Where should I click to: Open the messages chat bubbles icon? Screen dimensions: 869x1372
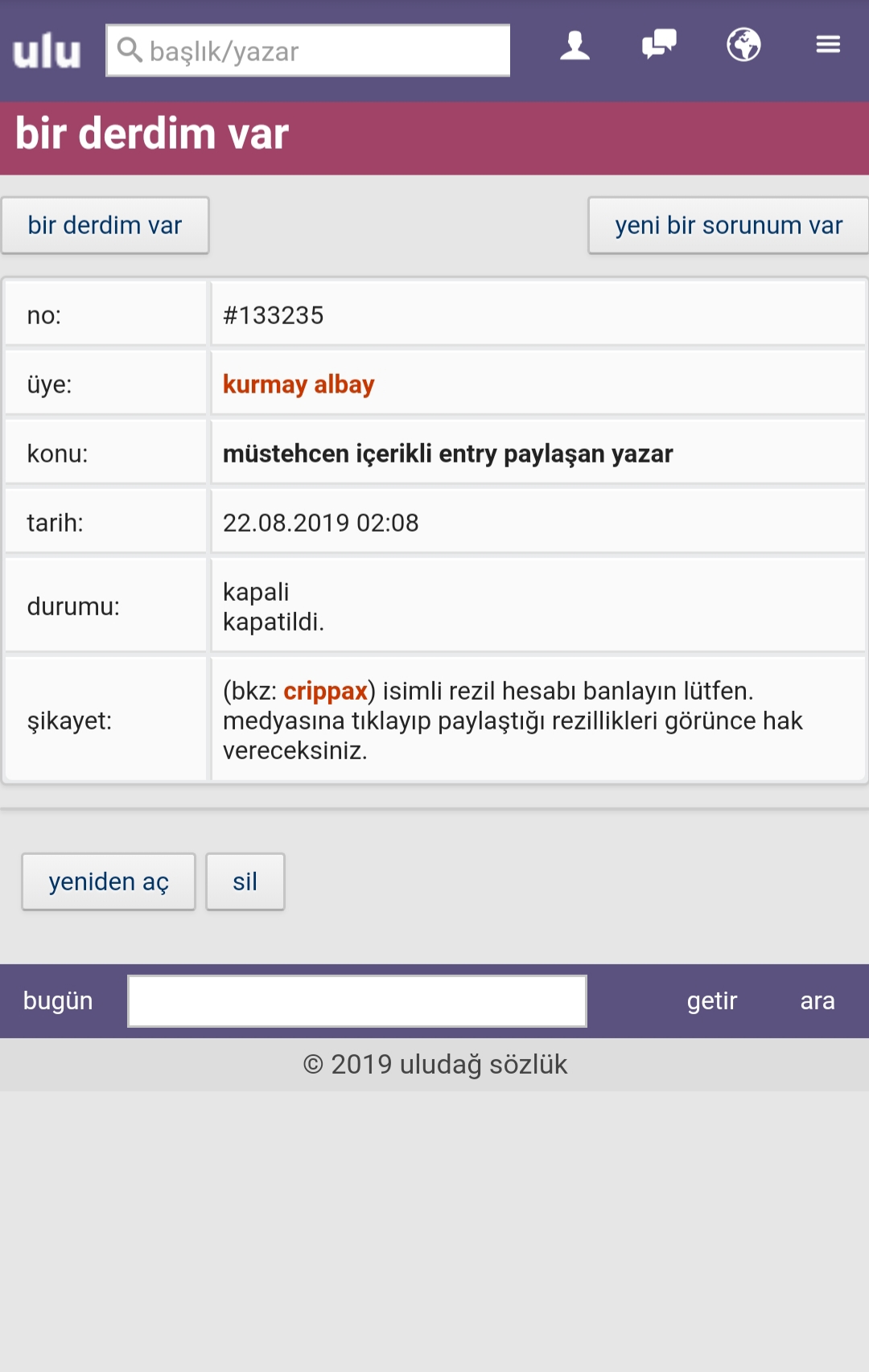coord(659,44)
